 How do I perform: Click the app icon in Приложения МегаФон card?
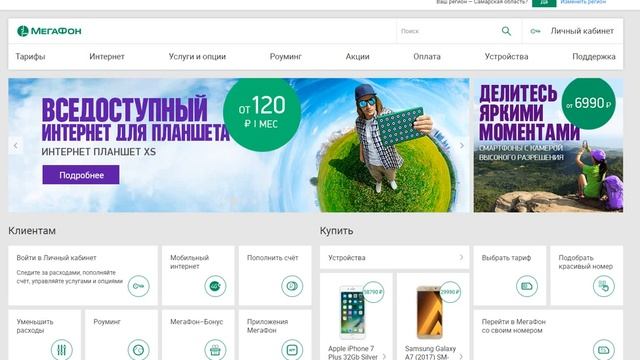pyautogui.click(x=292, y=350)
